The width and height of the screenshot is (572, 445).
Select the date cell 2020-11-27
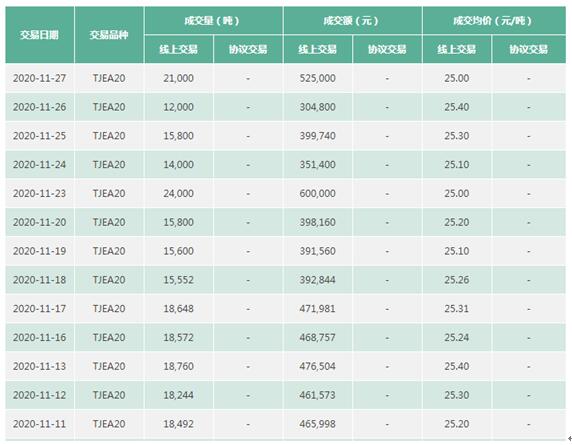[39, 78]
